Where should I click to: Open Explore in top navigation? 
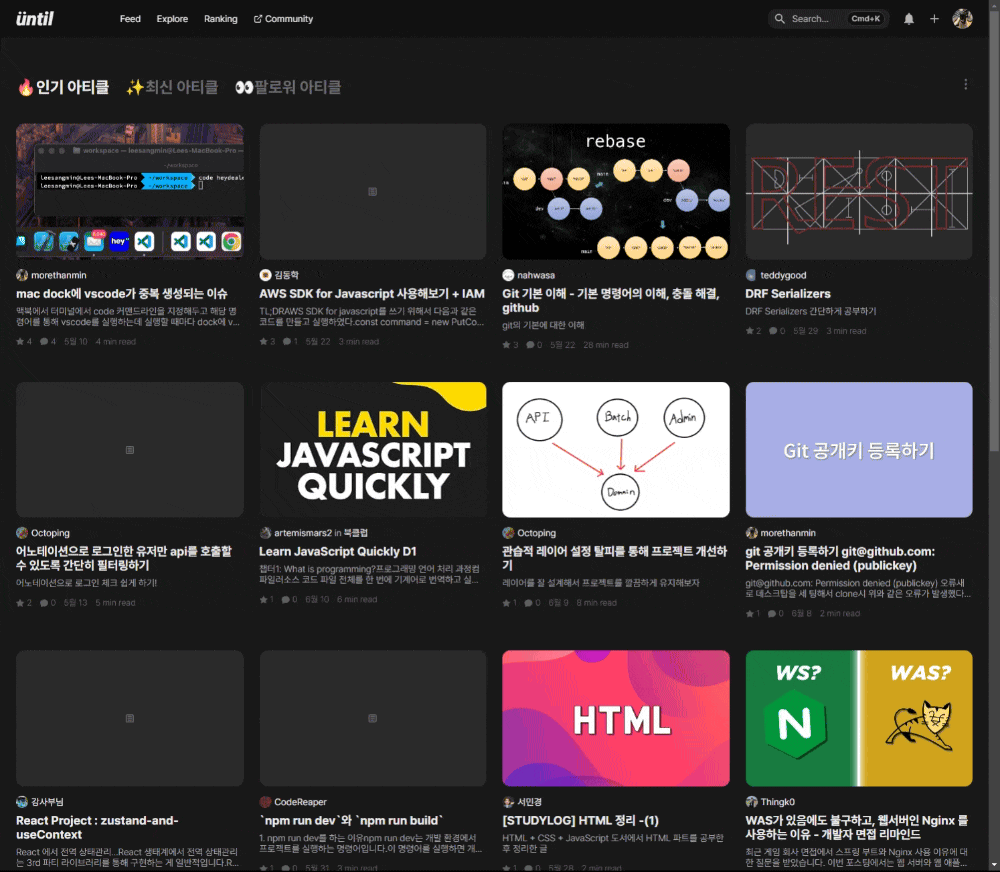172,19
